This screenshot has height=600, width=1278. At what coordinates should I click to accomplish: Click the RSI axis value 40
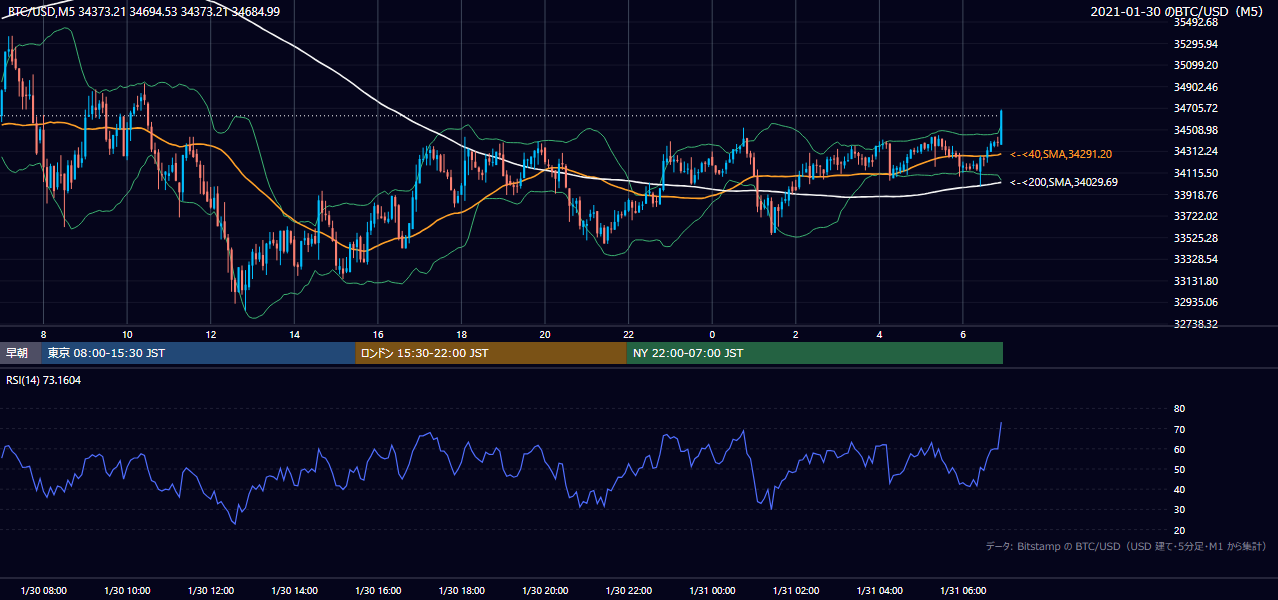point(1179,489)
